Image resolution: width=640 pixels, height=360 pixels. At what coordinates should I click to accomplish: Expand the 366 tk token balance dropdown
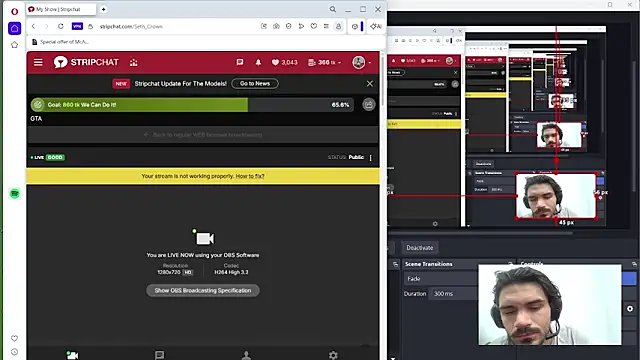324,62
